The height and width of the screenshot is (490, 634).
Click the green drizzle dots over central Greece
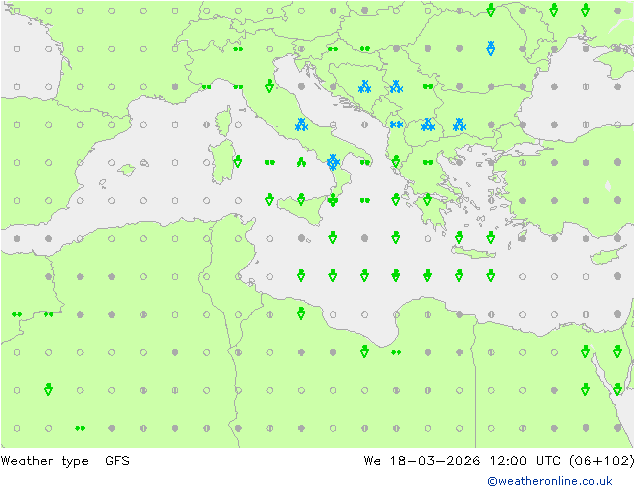tap(428, 163)
